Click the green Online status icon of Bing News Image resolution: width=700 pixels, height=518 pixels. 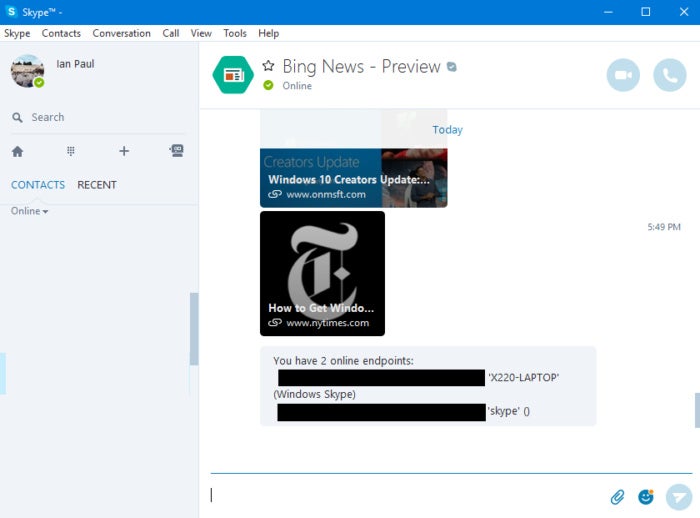[x=268, y=85]
